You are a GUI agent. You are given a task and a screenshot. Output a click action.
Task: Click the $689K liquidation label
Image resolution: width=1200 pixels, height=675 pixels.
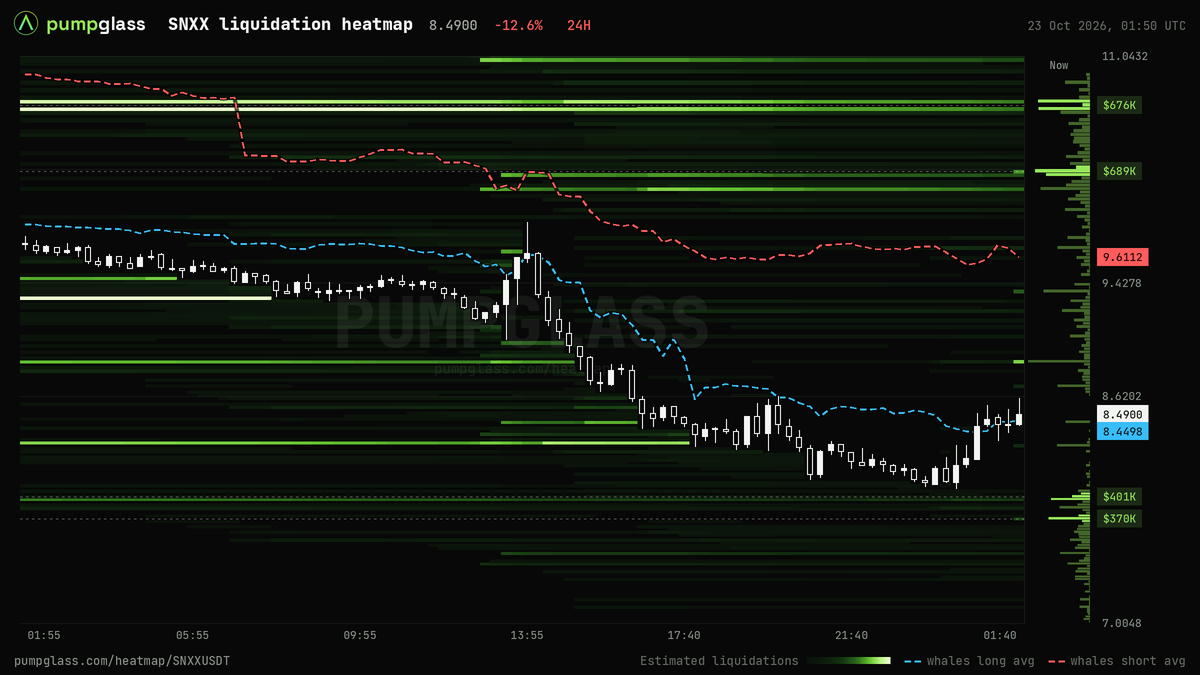1119,171
